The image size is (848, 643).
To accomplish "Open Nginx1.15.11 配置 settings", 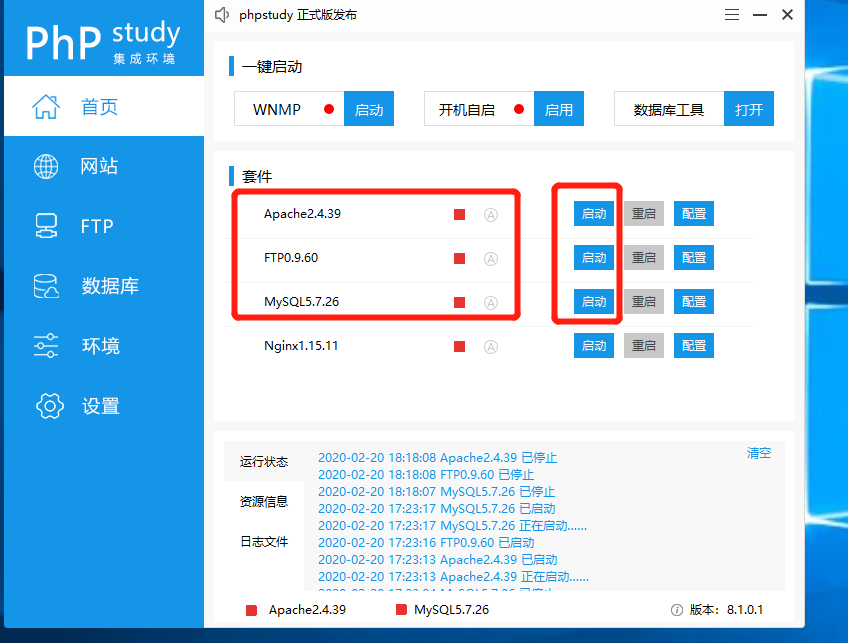I will (x=694, y=346).
